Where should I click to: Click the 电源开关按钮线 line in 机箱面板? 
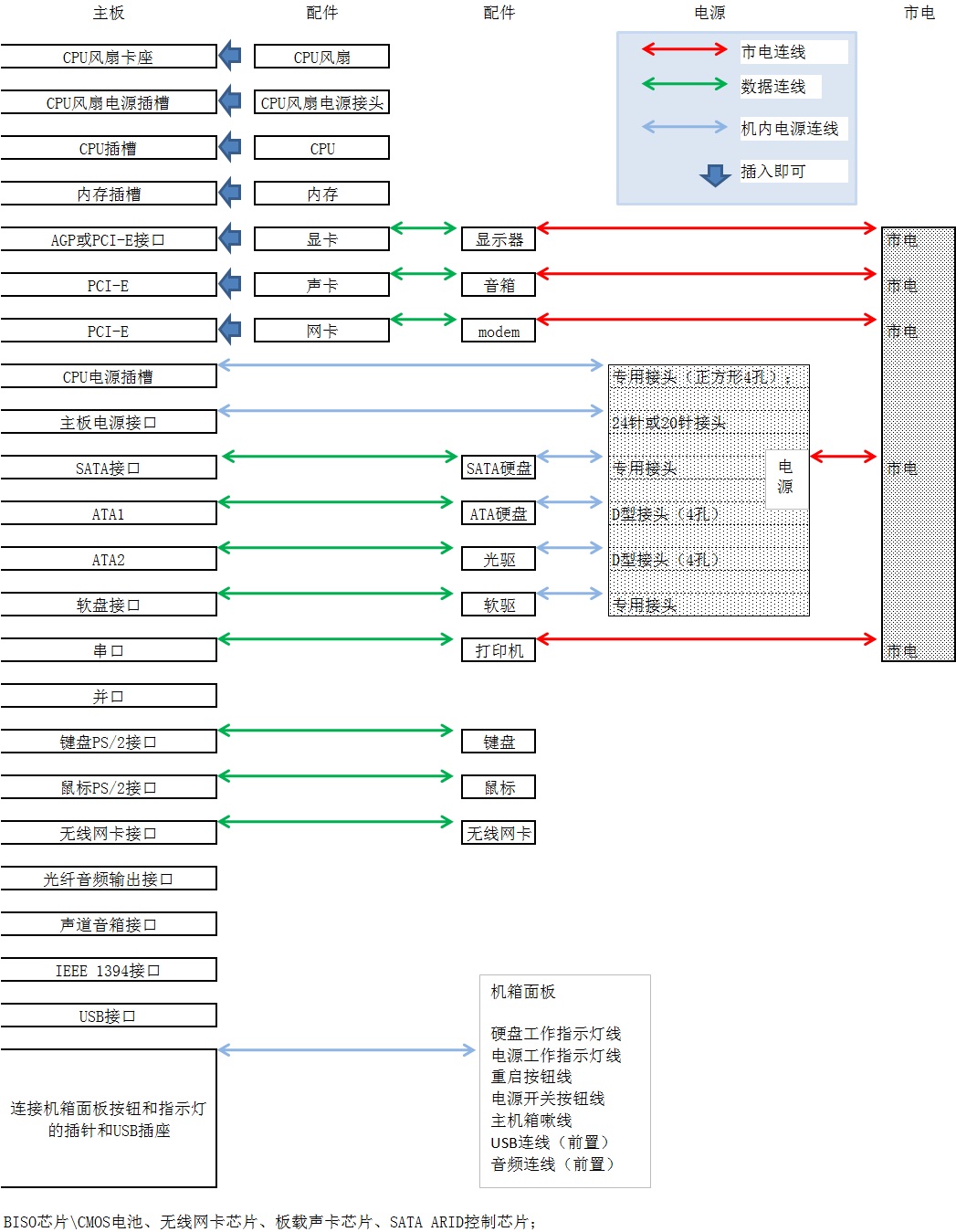click(548, 1099)
